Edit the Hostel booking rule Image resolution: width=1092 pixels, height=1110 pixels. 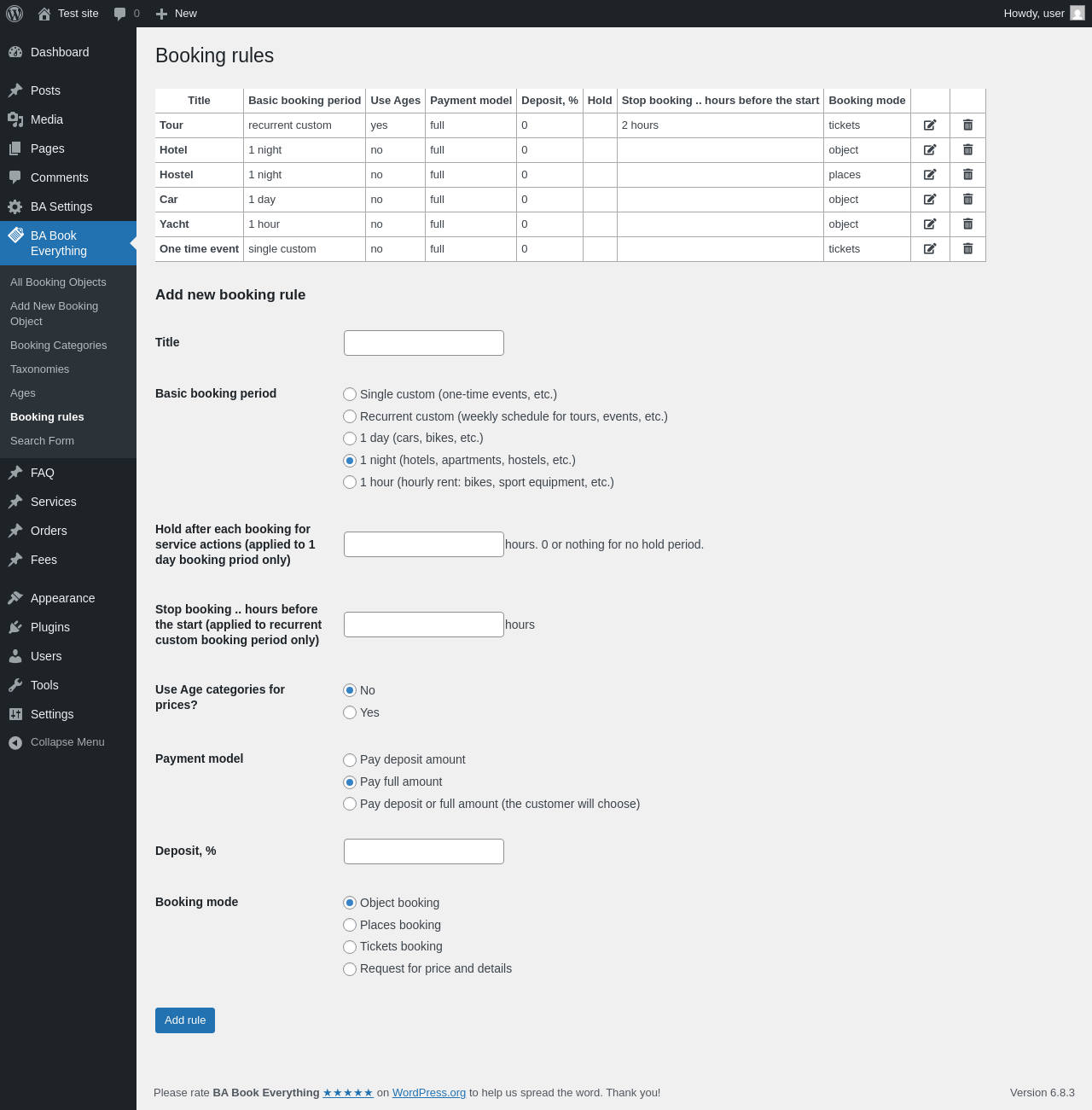[930, 175]
